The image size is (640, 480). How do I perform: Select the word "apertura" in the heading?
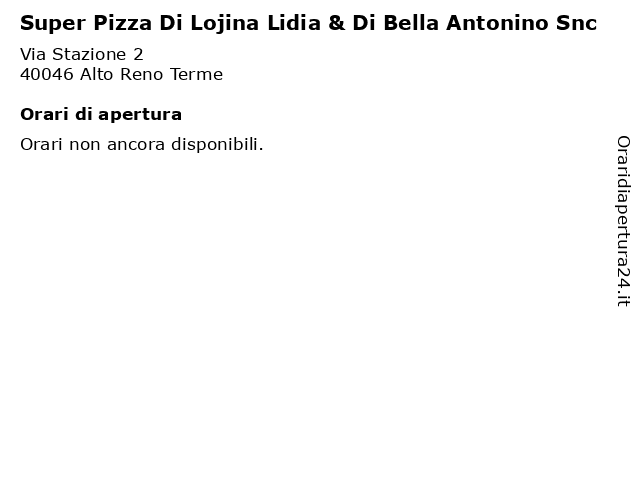click(x=140, y=116)
